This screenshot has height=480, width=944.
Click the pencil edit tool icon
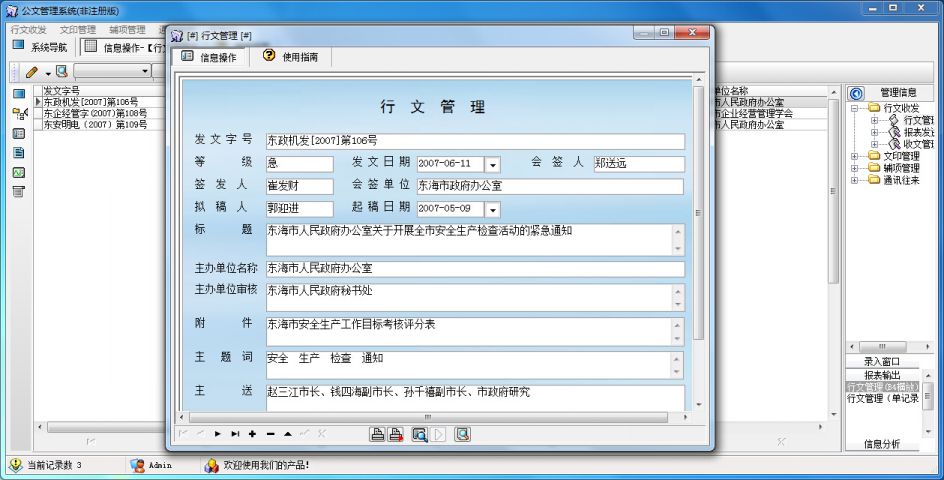pyautogui.click(x=32, y=72)
